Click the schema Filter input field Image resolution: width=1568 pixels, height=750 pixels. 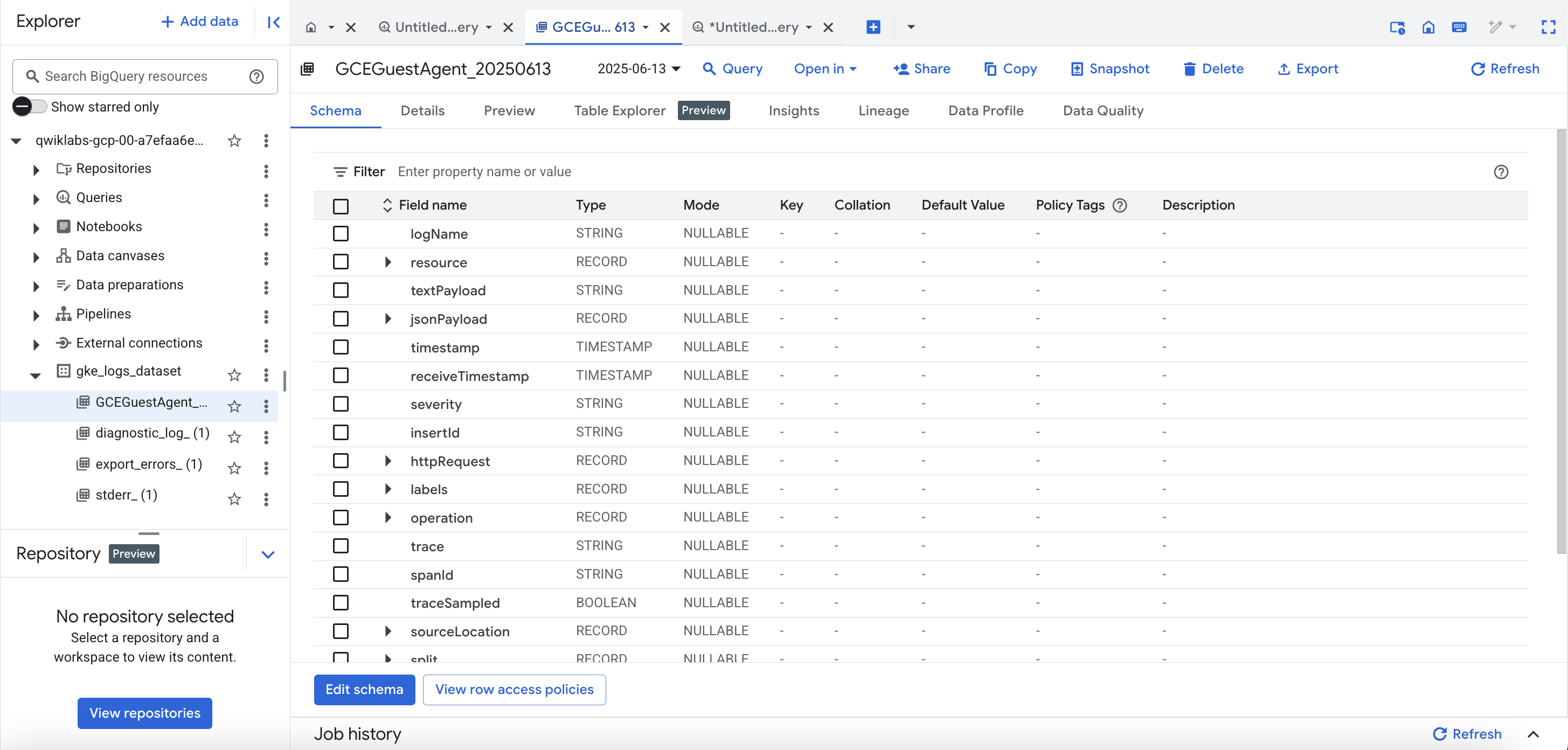938,172
